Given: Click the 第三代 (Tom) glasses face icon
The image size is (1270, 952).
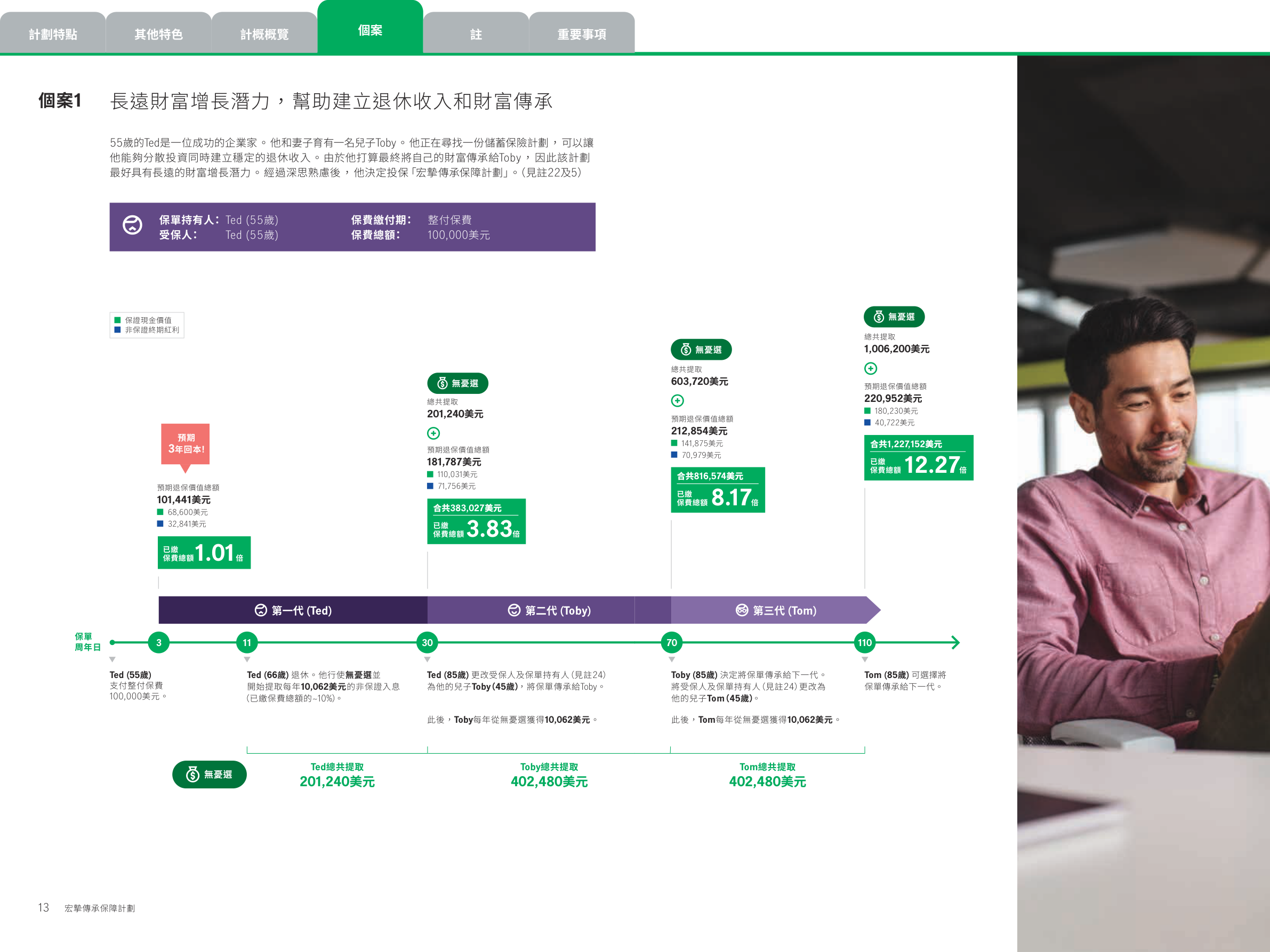Looking at the screenshot, I should pos(742,610).
